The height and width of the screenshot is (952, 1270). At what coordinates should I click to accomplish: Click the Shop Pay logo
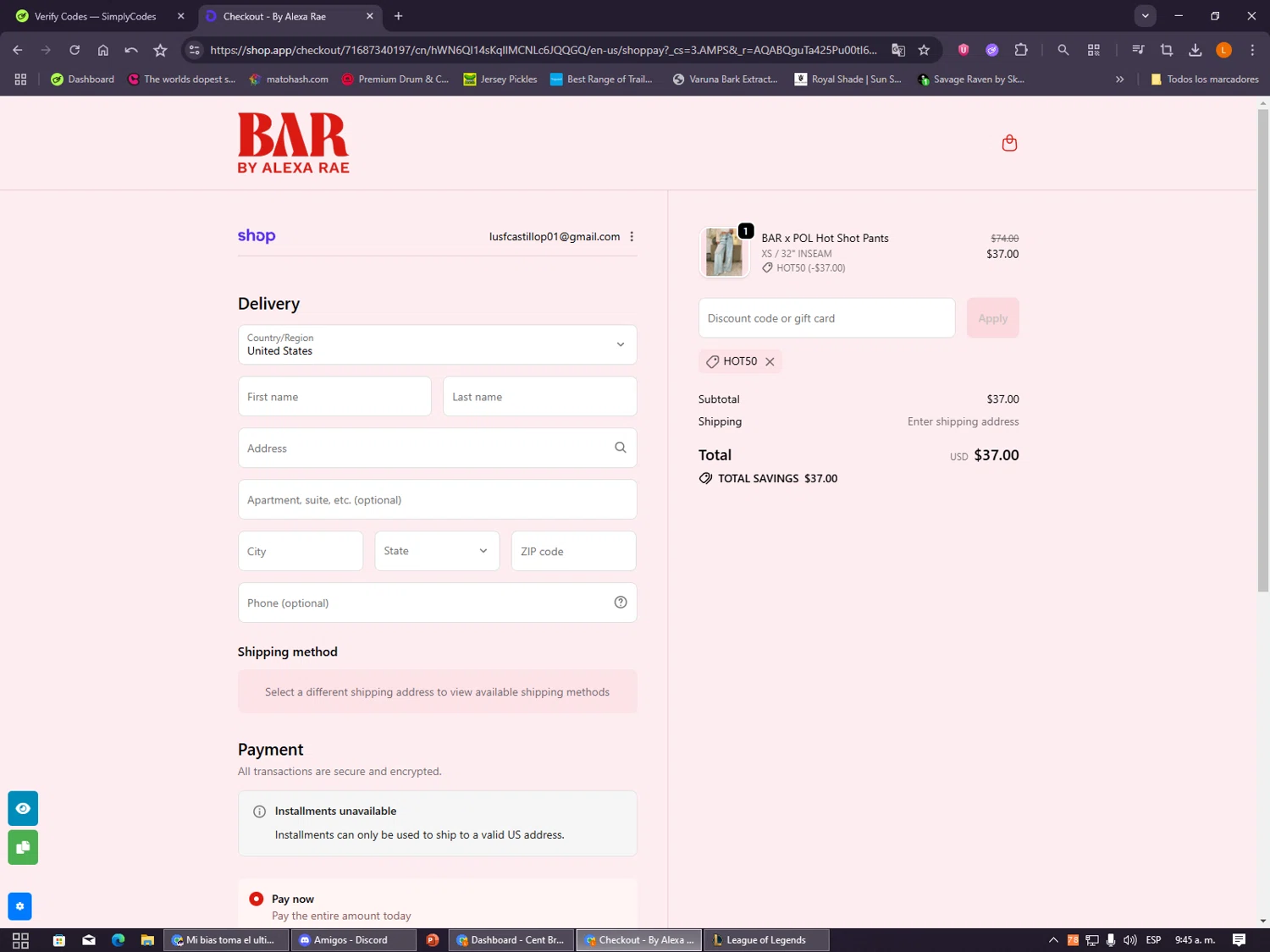coord(257,236)
